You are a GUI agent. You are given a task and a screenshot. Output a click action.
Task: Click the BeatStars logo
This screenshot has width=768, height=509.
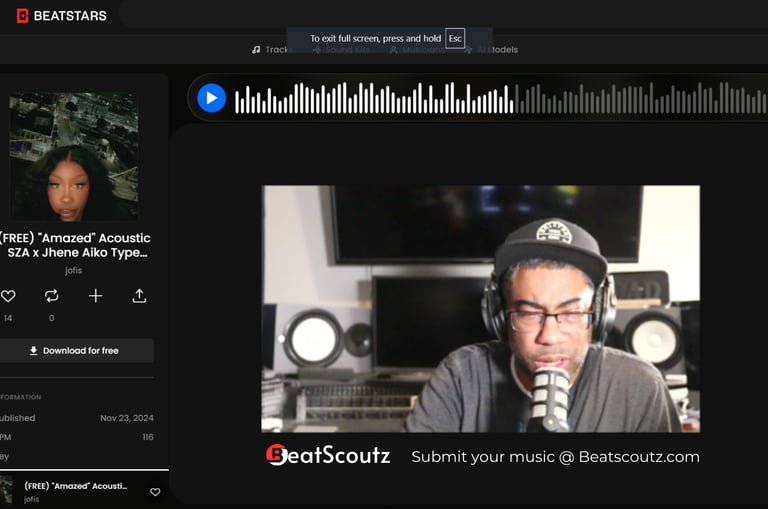coord(62,16)
